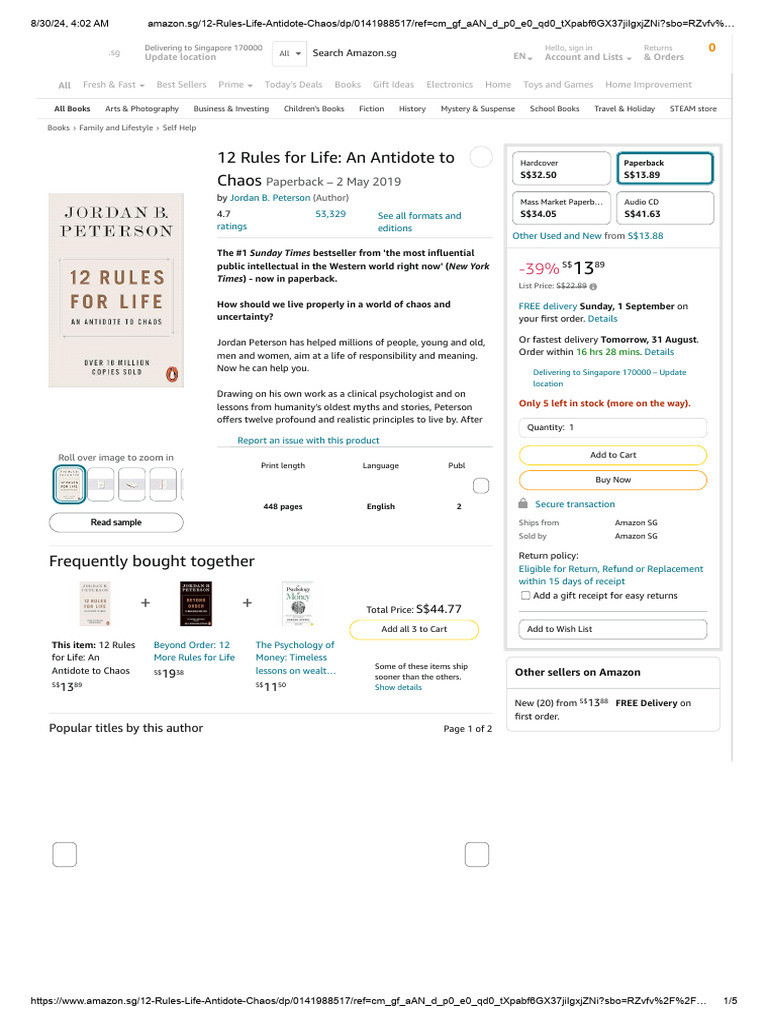
Task: Open the Jordan B. Peterson author link
Action: coord(270,198)
